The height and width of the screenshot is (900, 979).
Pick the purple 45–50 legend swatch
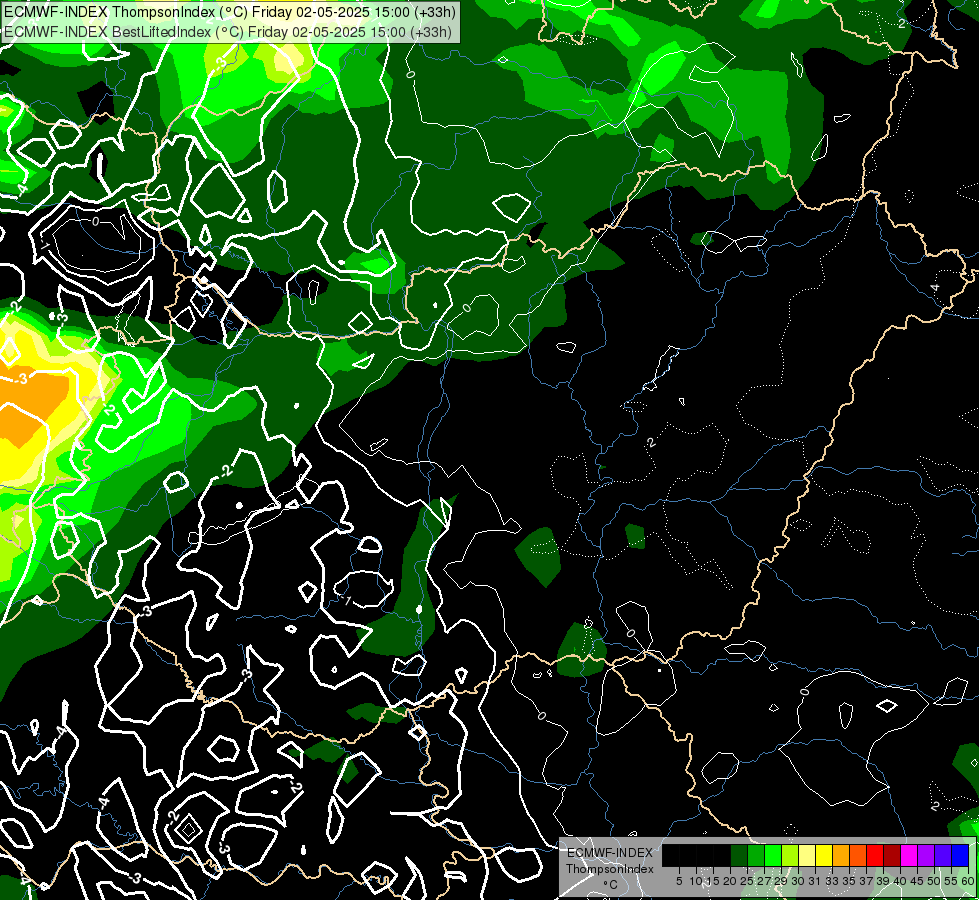coord(926,856)
